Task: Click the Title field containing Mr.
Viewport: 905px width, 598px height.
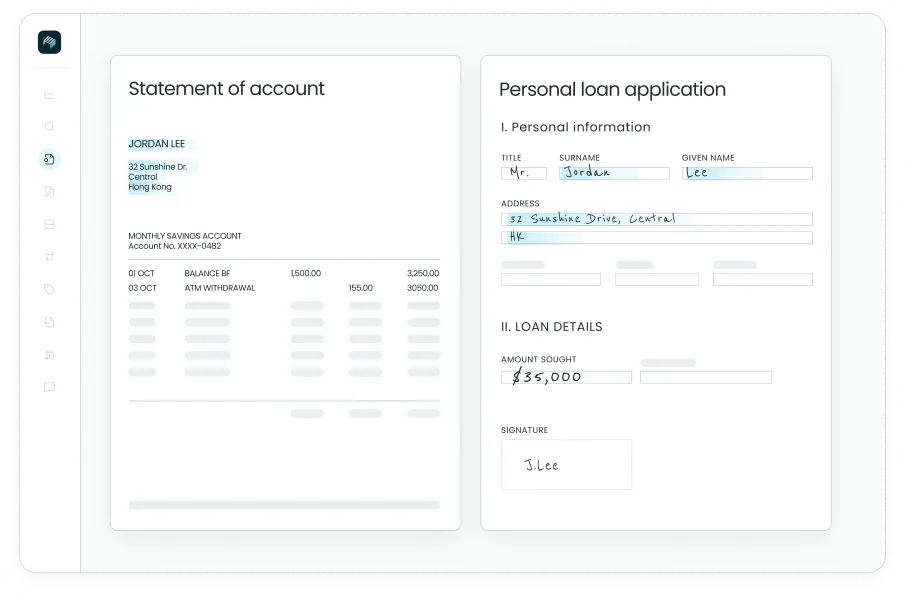Action: tap(523, 173)
